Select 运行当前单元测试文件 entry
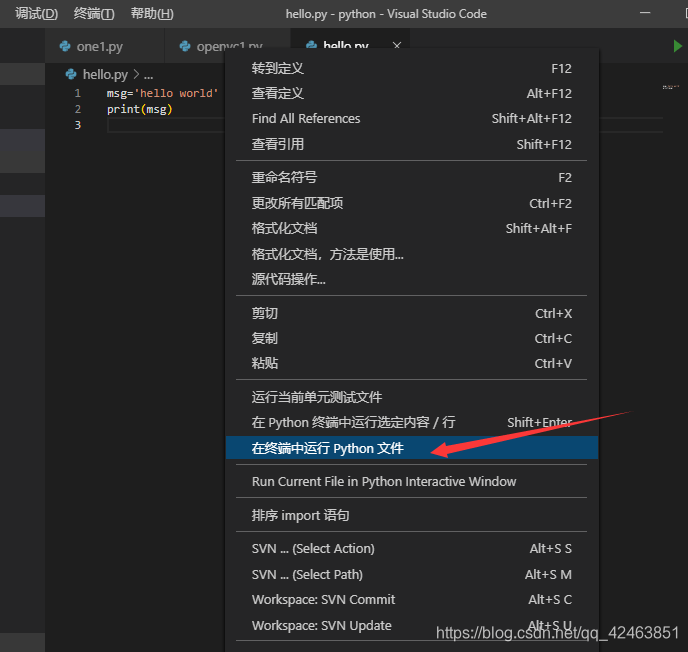Viewport: 688px width, 652px height. (x=412, y=397)
